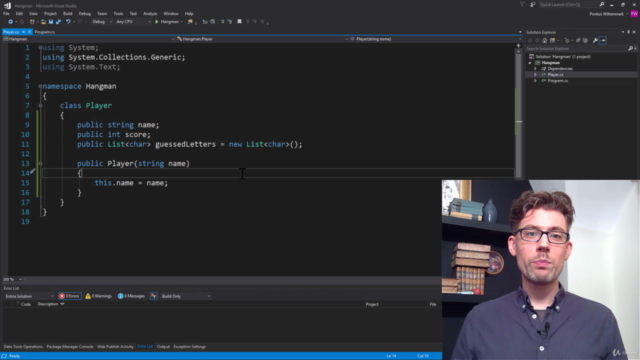Select the Solution 'Hangman' root node
The height and width of the screenshot is (360, 640).
point(562,57)
